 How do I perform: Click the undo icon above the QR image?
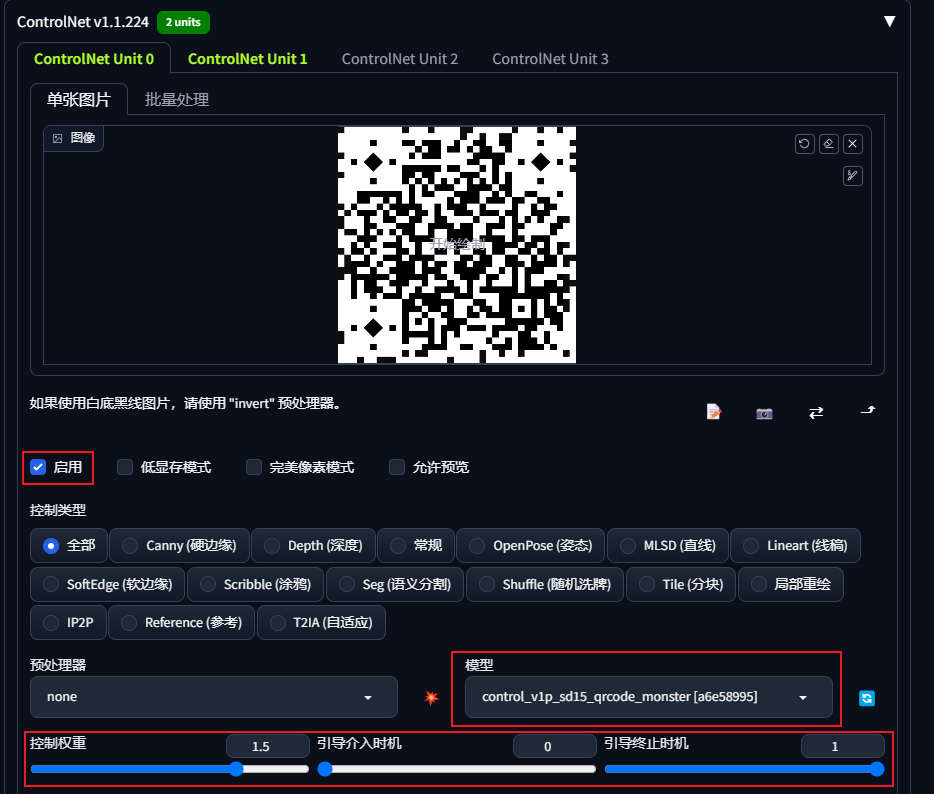coord(804,144)
